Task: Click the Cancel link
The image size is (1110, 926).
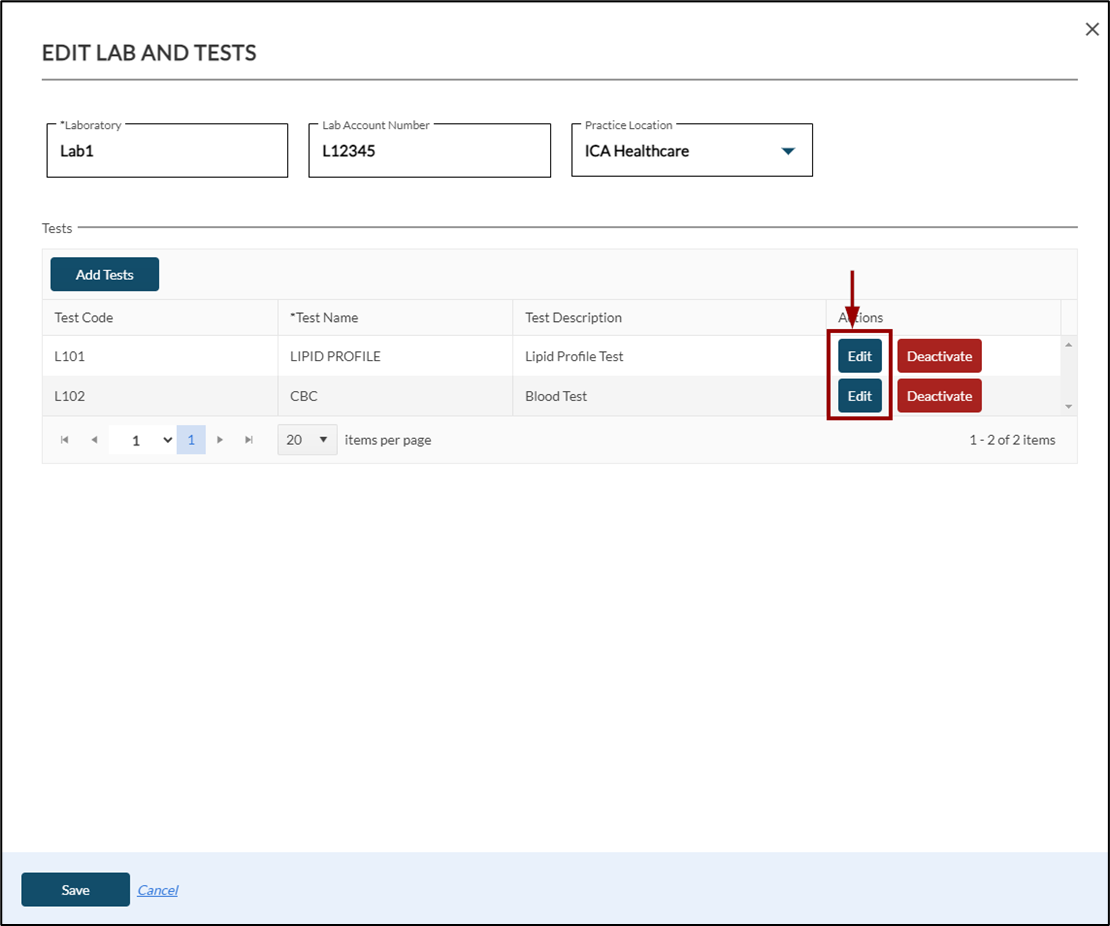Action: click(x=157, y=890)
